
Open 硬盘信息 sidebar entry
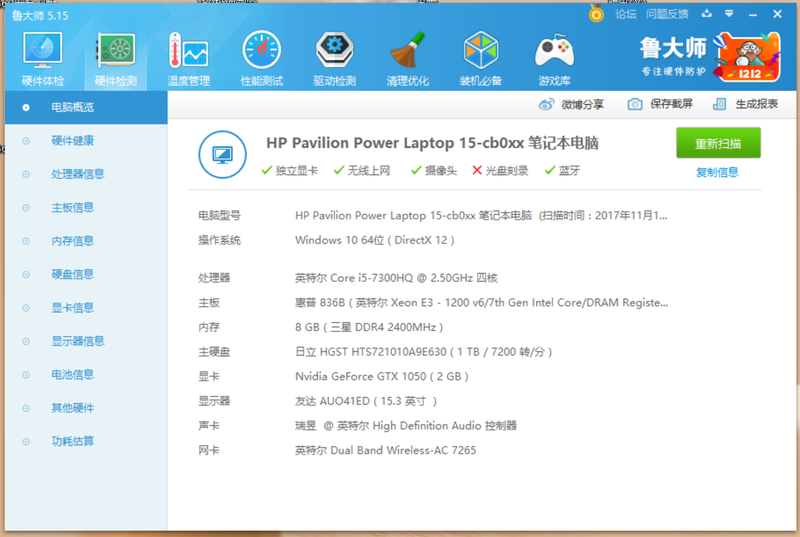[72, 274]
